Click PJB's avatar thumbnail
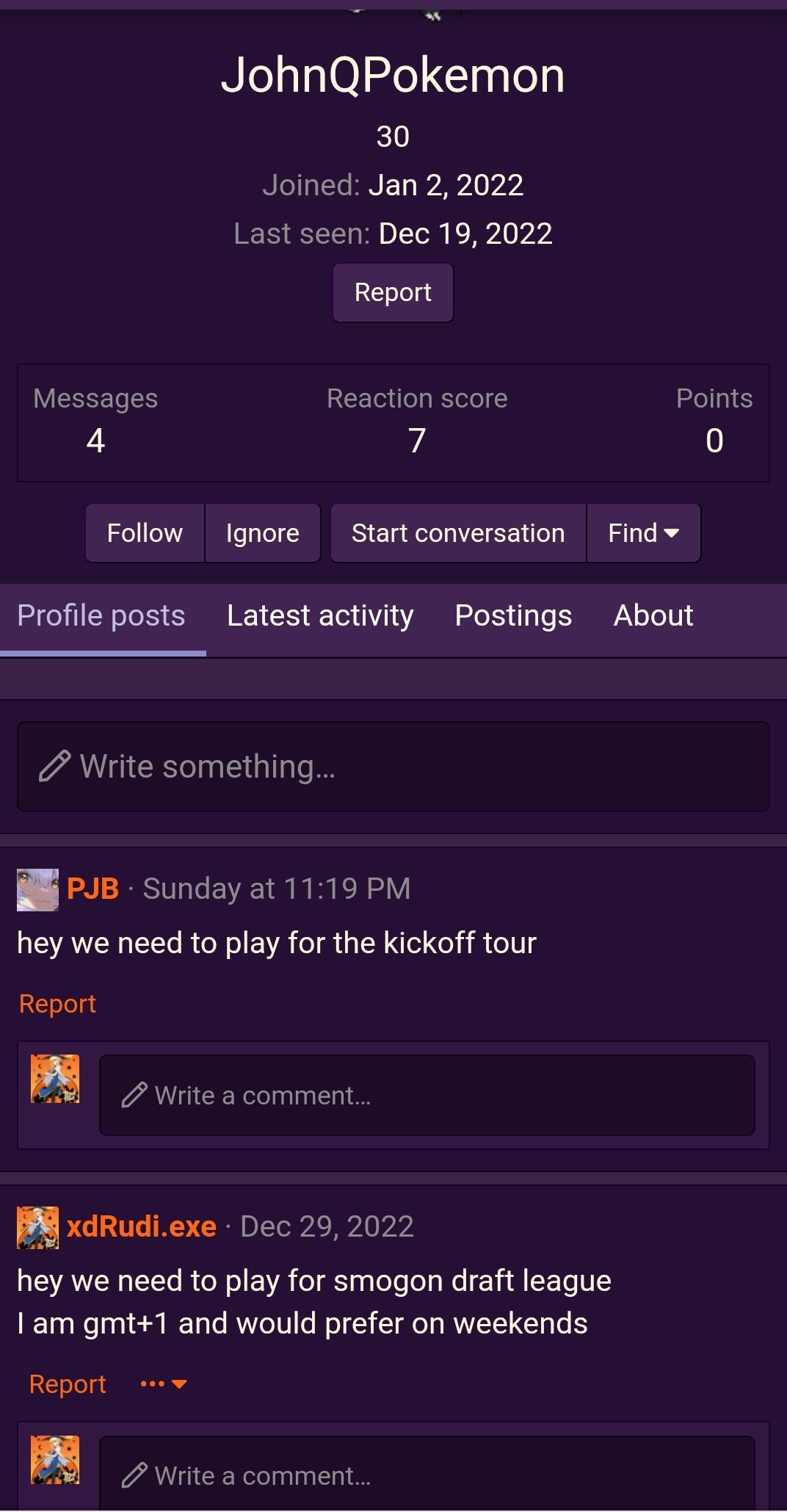 (x=37, y=889)
